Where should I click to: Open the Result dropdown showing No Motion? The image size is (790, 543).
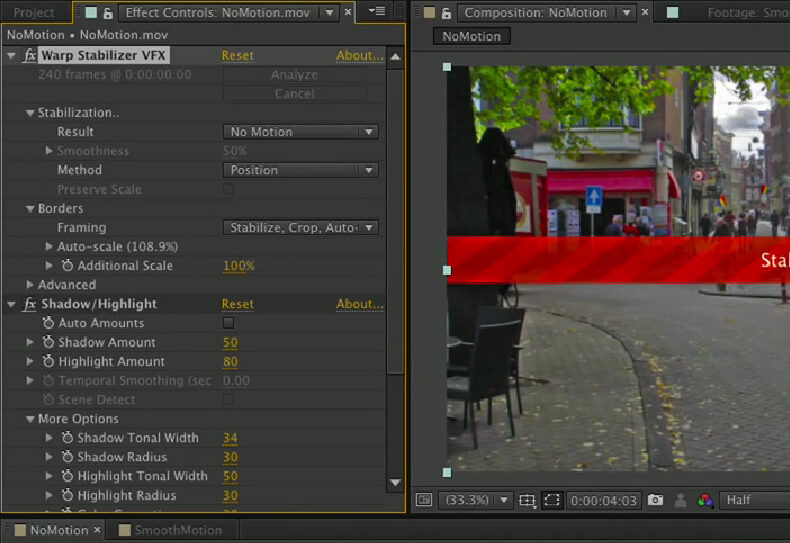coord(299,132)
